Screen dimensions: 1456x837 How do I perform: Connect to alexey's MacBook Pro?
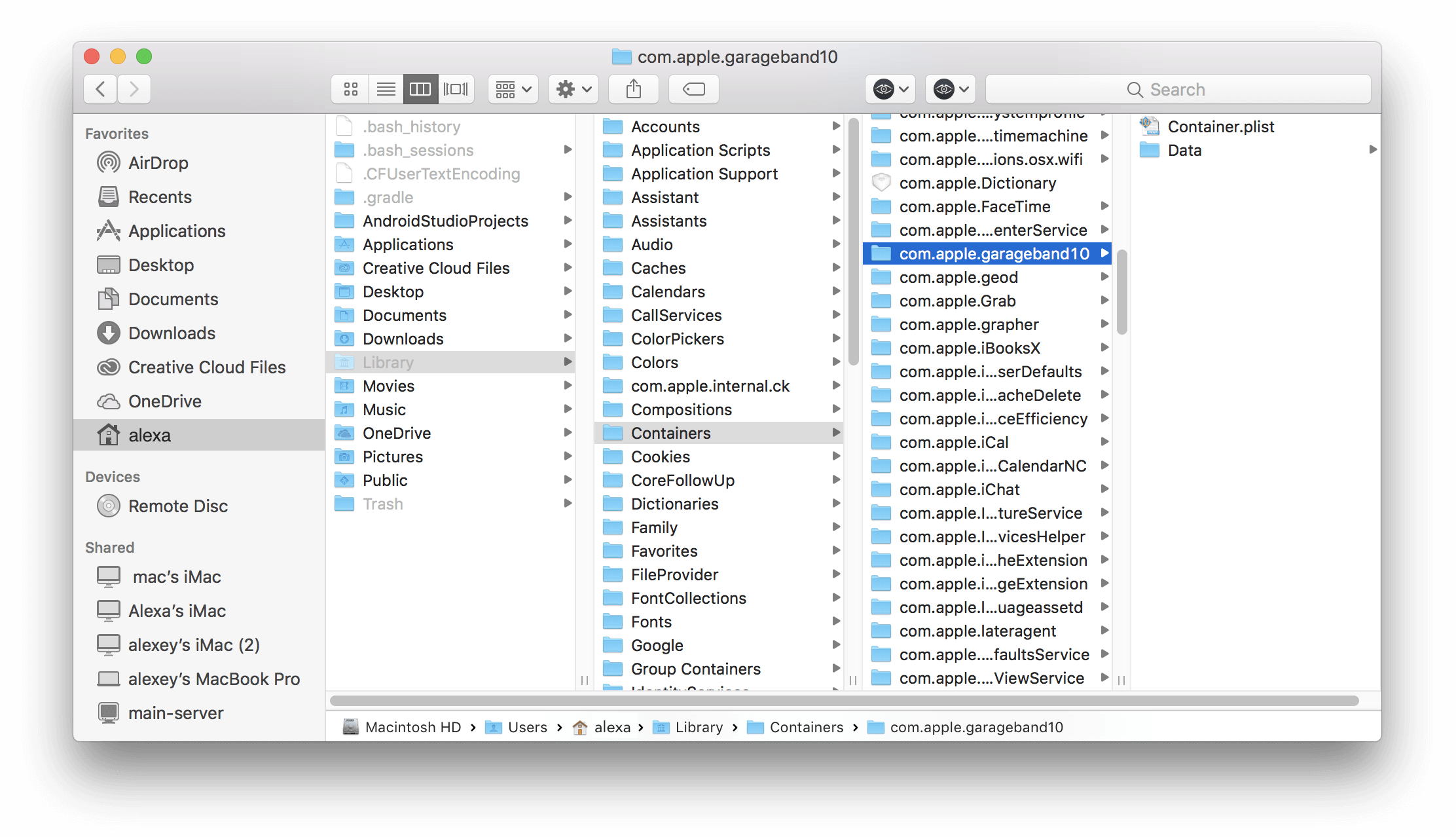tap(199, 679)
